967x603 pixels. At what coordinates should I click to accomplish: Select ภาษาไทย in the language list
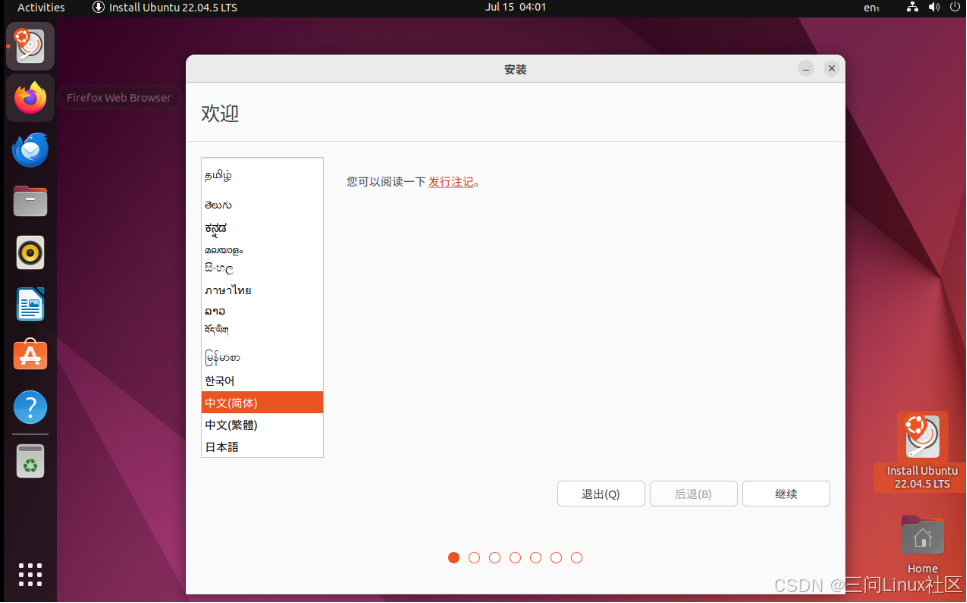[262, 290]
